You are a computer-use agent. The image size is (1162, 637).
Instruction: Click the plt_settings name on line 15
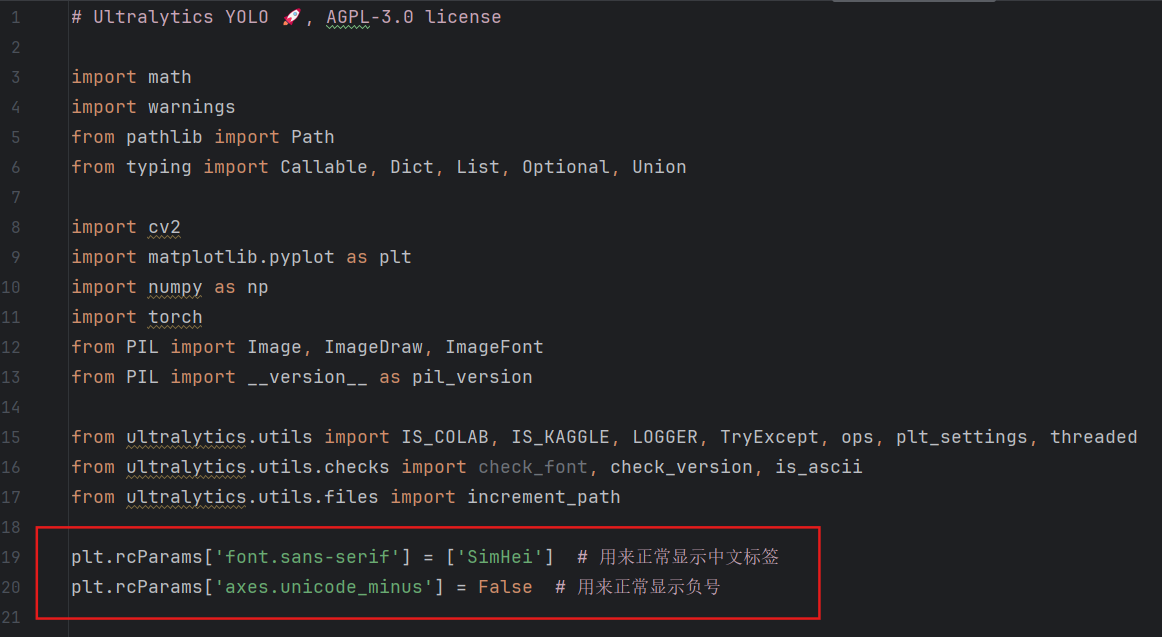pyautogui.click(x=962, y=437)
